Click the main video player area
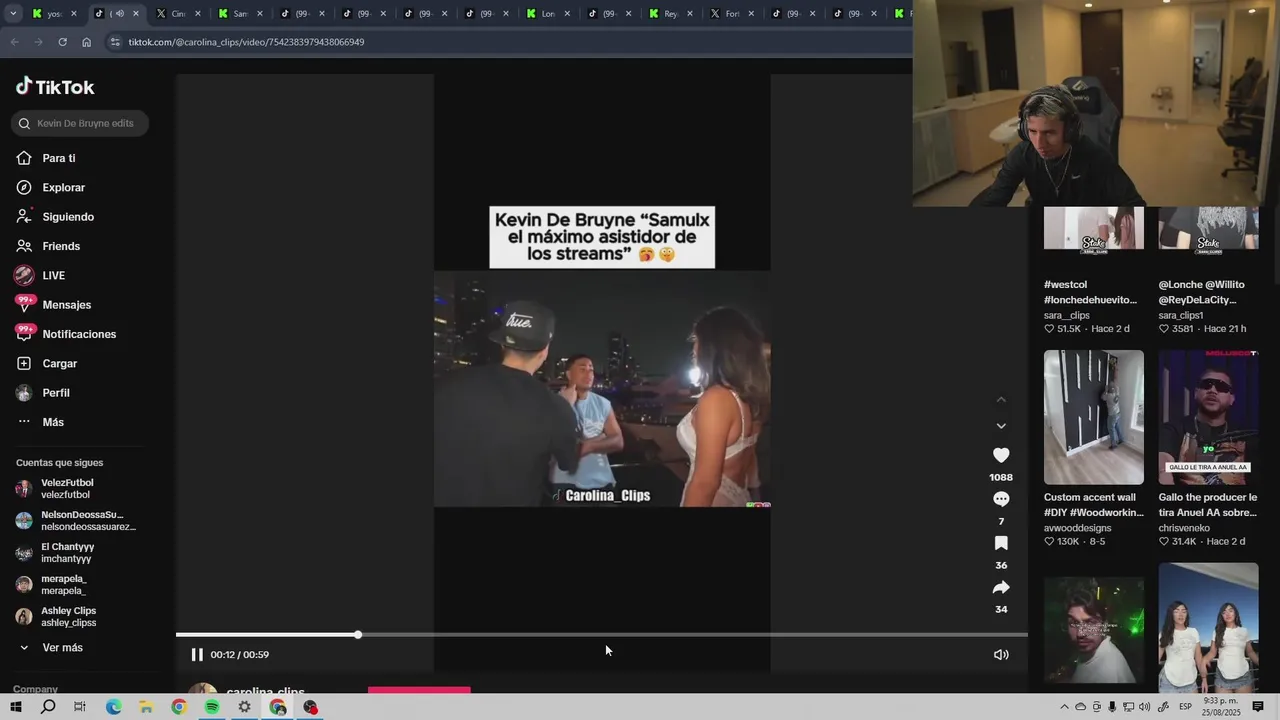1280x720 pixels. point(602,370)
